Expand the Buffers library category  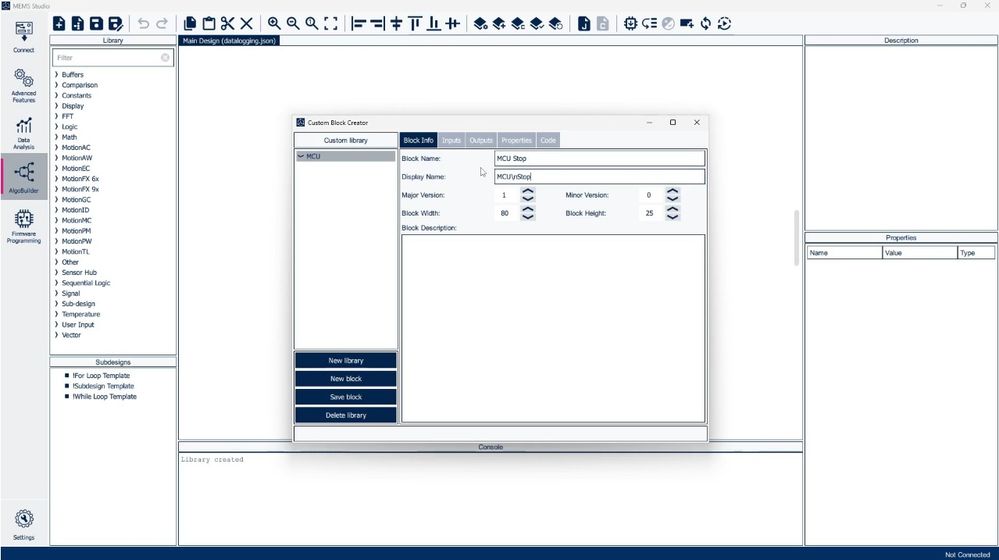pyautogui.click(x=56, y=75)
